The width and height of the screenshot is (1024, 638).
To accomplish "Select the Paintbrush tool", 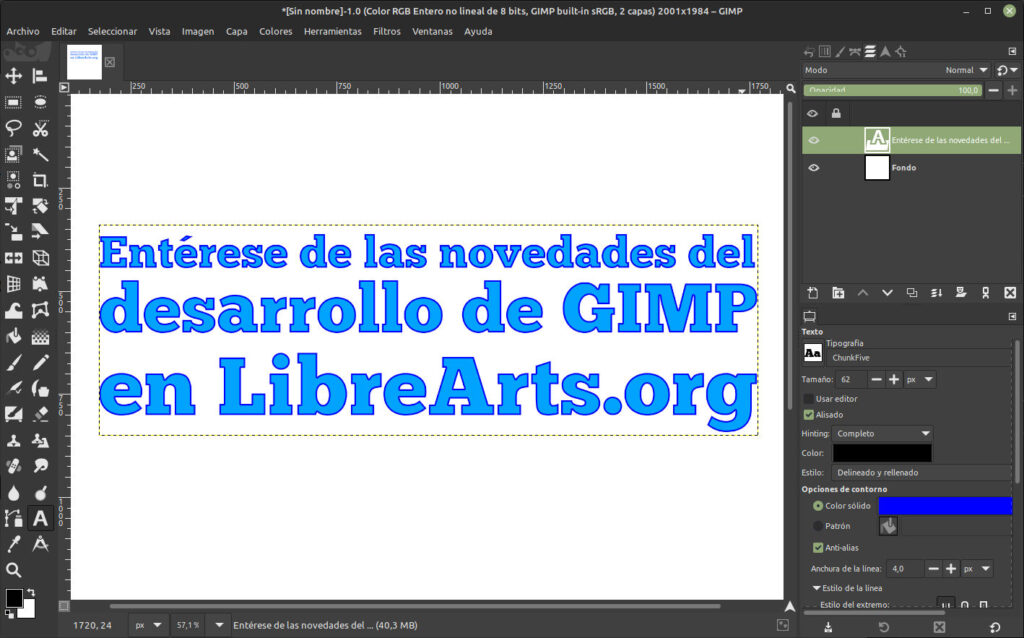I will click(14, 362).
